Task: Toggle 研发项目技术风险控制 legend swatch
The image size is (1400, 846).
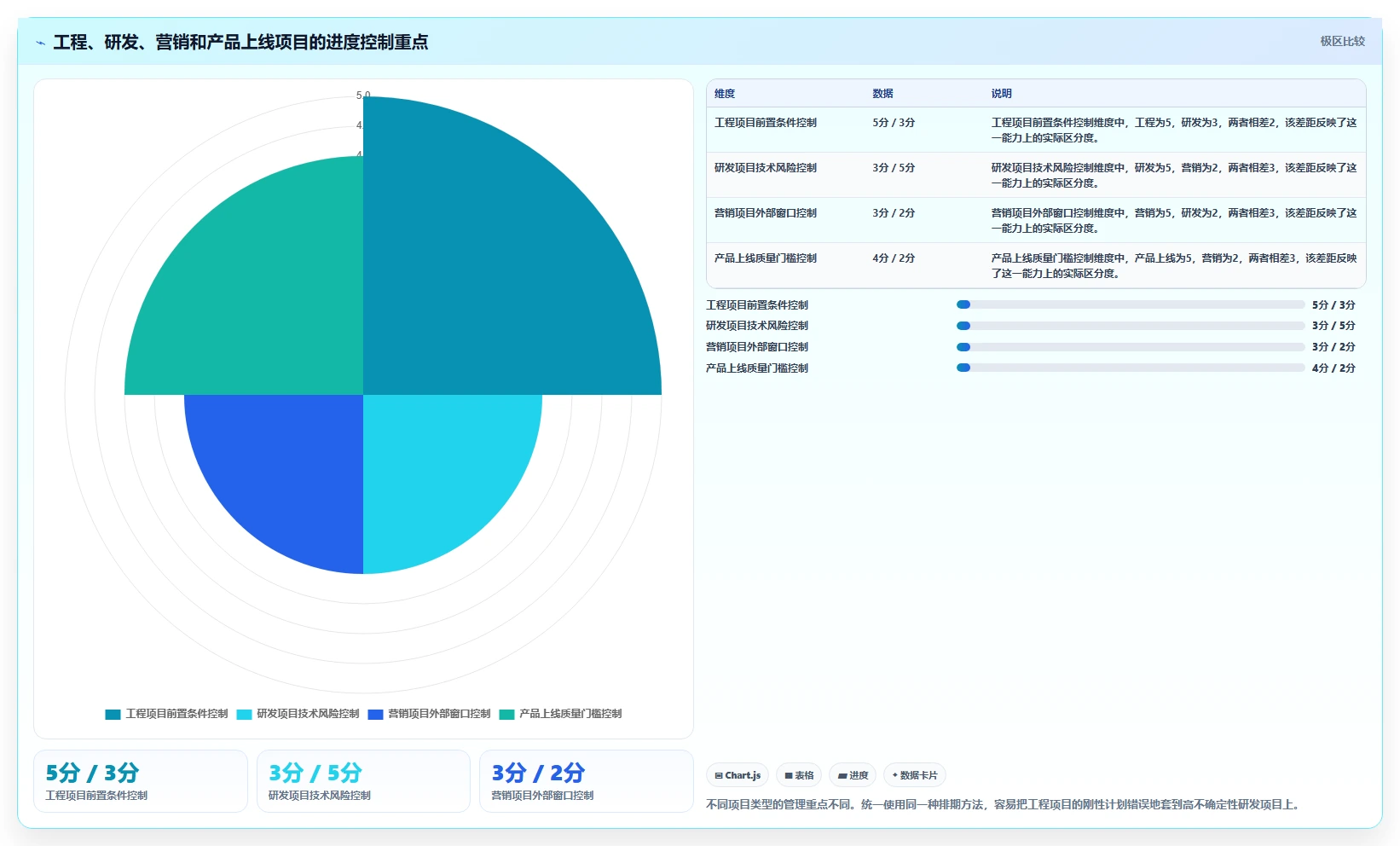Action: pyautogui.click(x=244, y=715)
